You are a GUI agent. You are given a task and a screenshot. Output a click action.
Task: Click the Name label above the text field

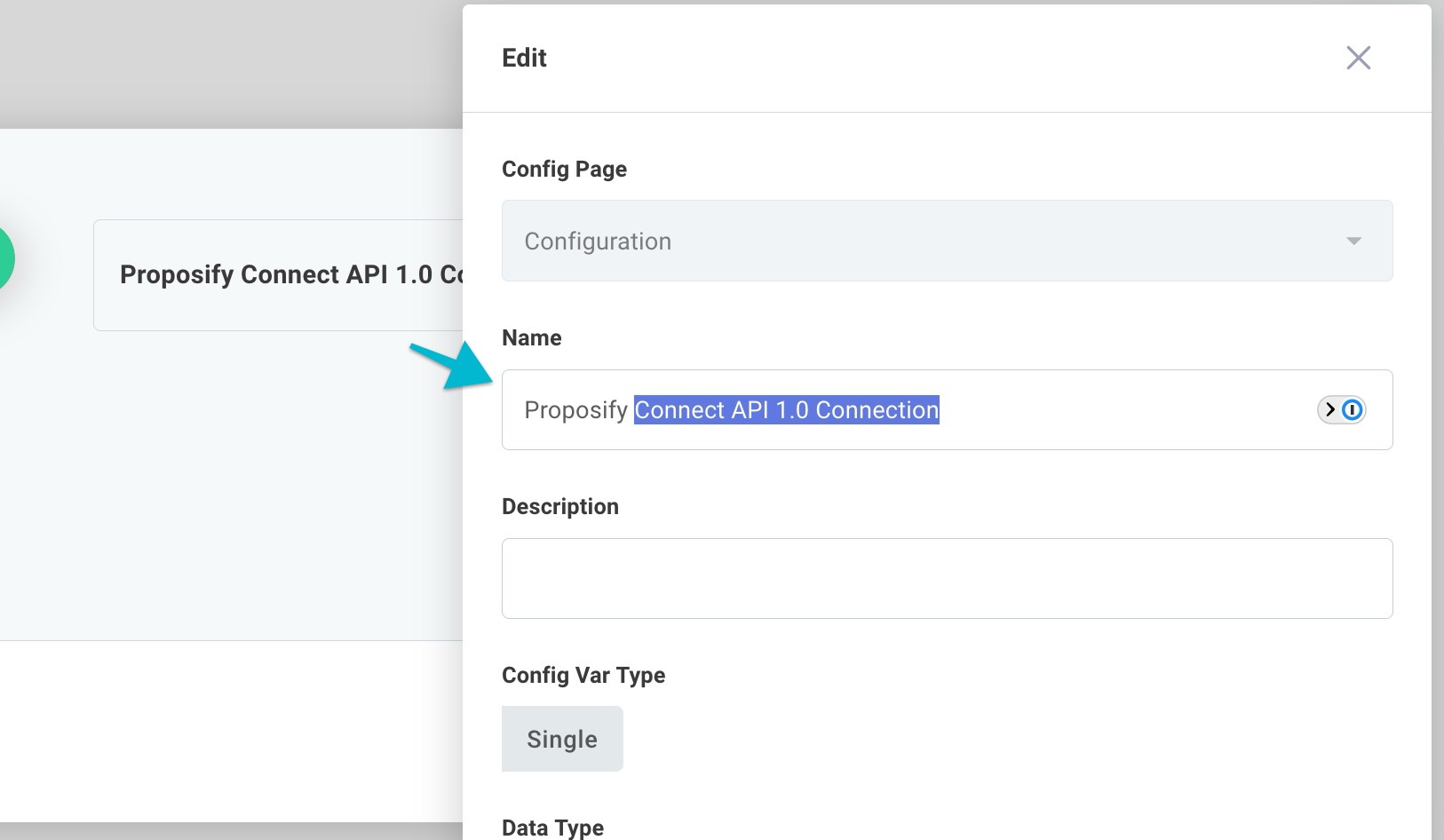(532, 337)
